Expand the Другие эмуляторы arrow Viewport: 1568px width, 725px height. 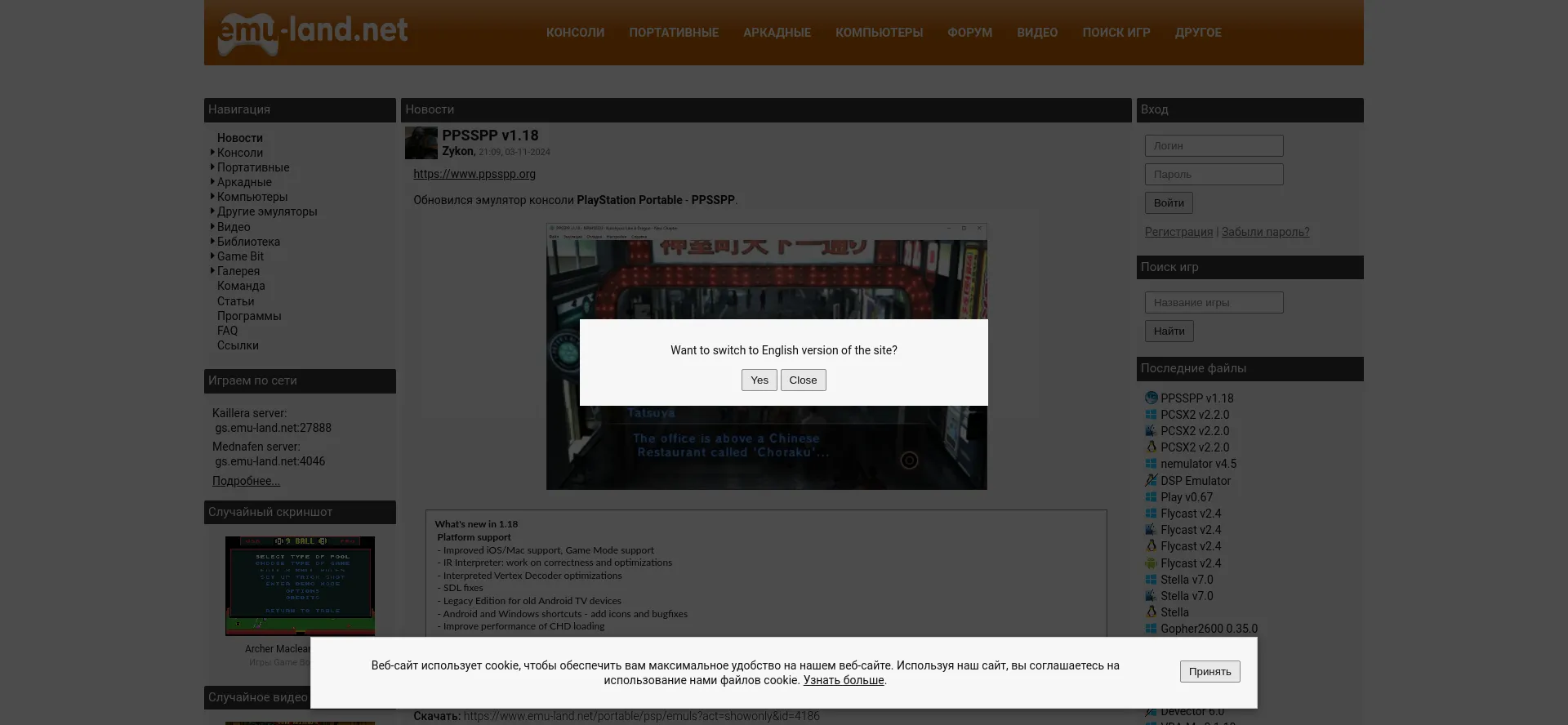[212, 211]
